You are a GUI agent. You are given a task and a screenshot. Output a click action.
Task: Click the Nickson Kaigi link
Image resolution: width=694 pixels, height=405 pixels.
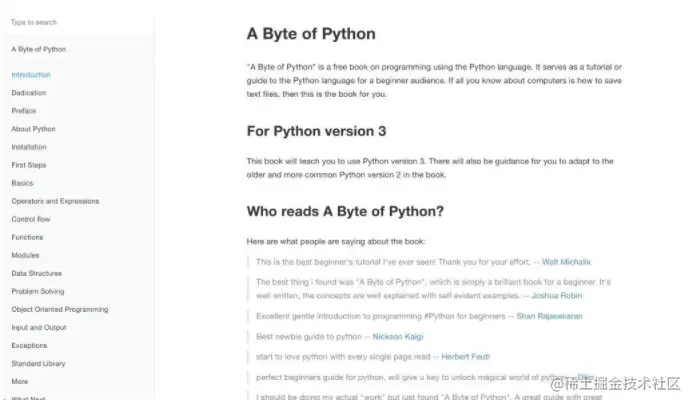[386, 337]
